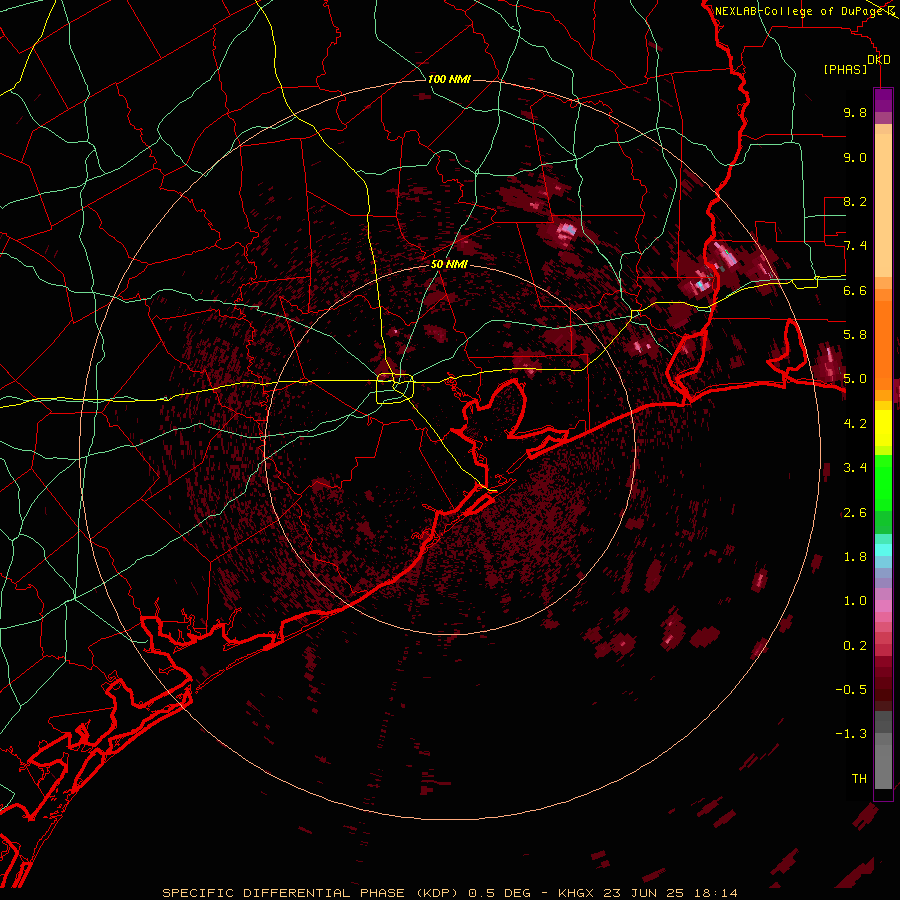
Task: Click the 50 NMI range ring label
Action: coord(449,264)
